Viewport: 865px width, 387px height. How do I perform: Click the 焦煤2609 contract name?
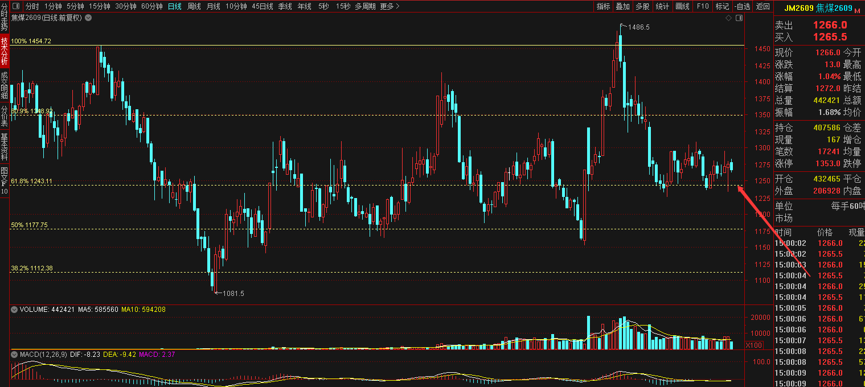click(835, 8)
